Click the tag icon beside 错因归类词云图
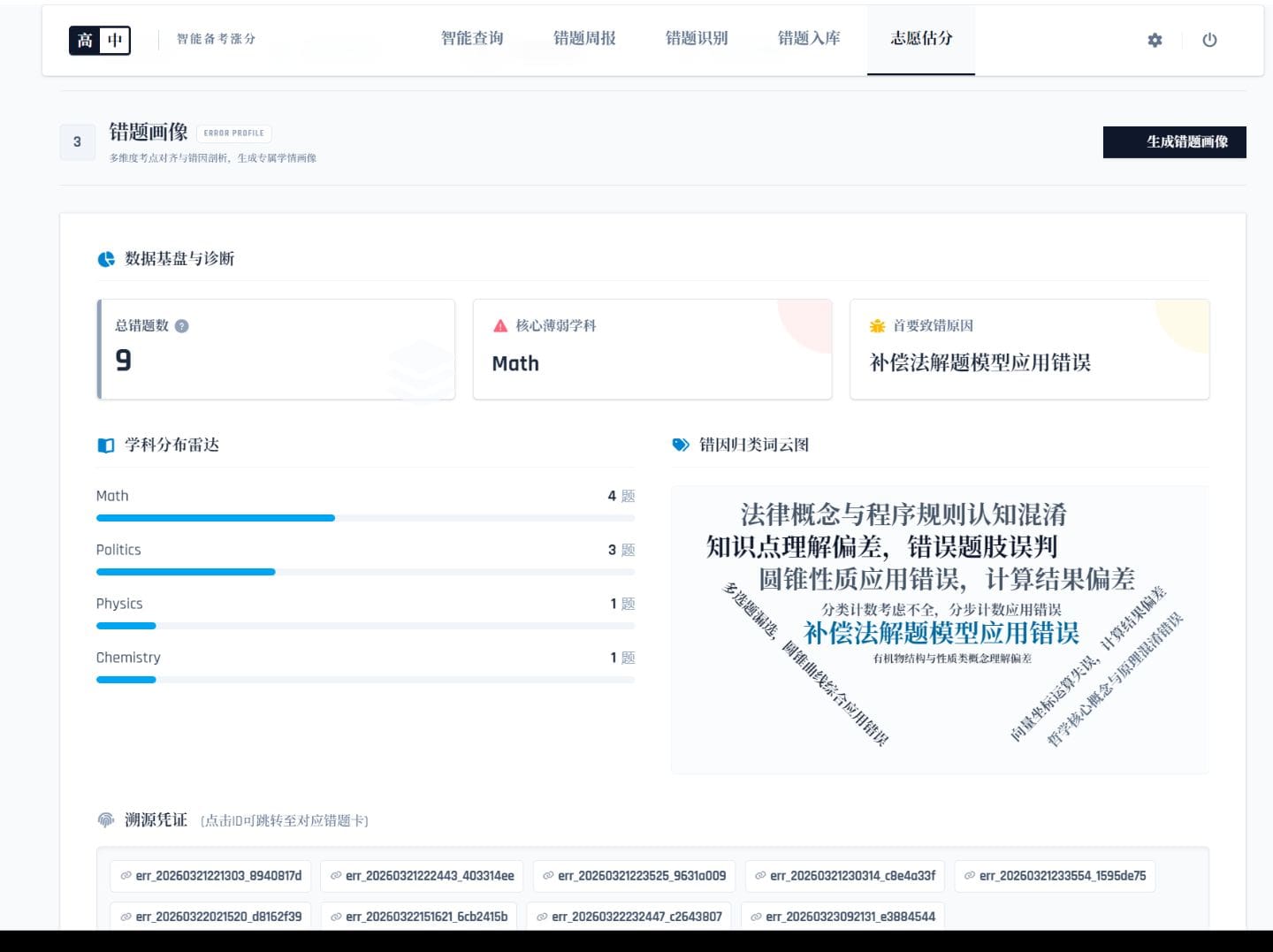 point(681,446)
